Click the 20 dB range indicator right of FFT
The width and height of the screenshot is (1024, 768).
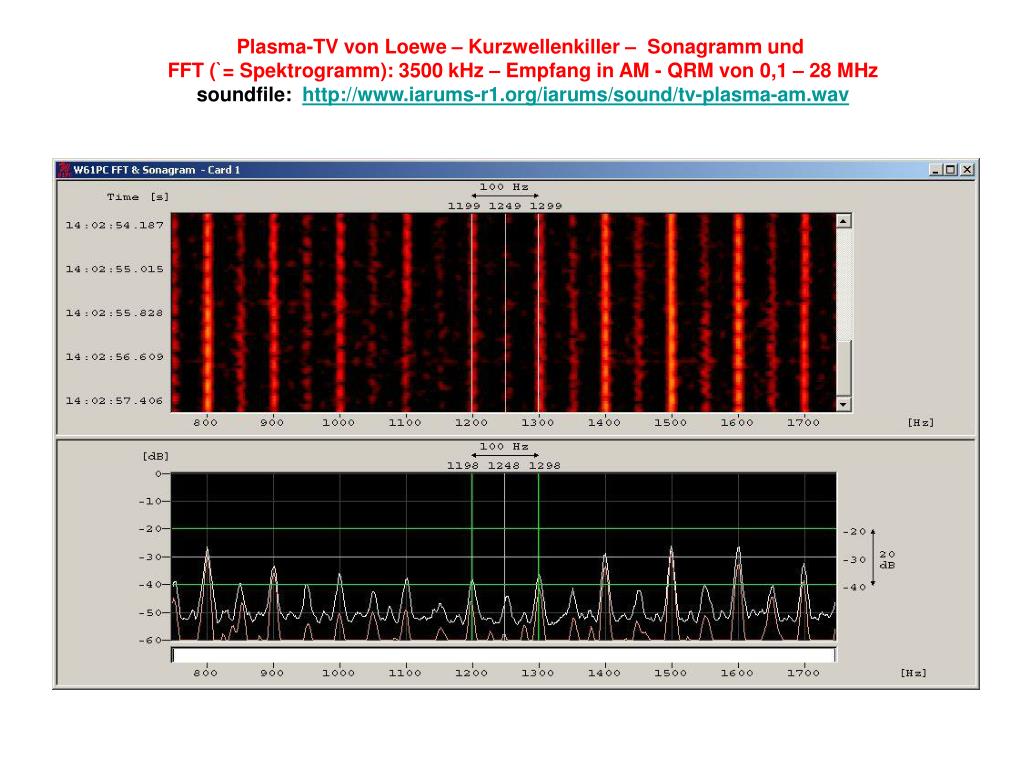[x=887, y=560]
